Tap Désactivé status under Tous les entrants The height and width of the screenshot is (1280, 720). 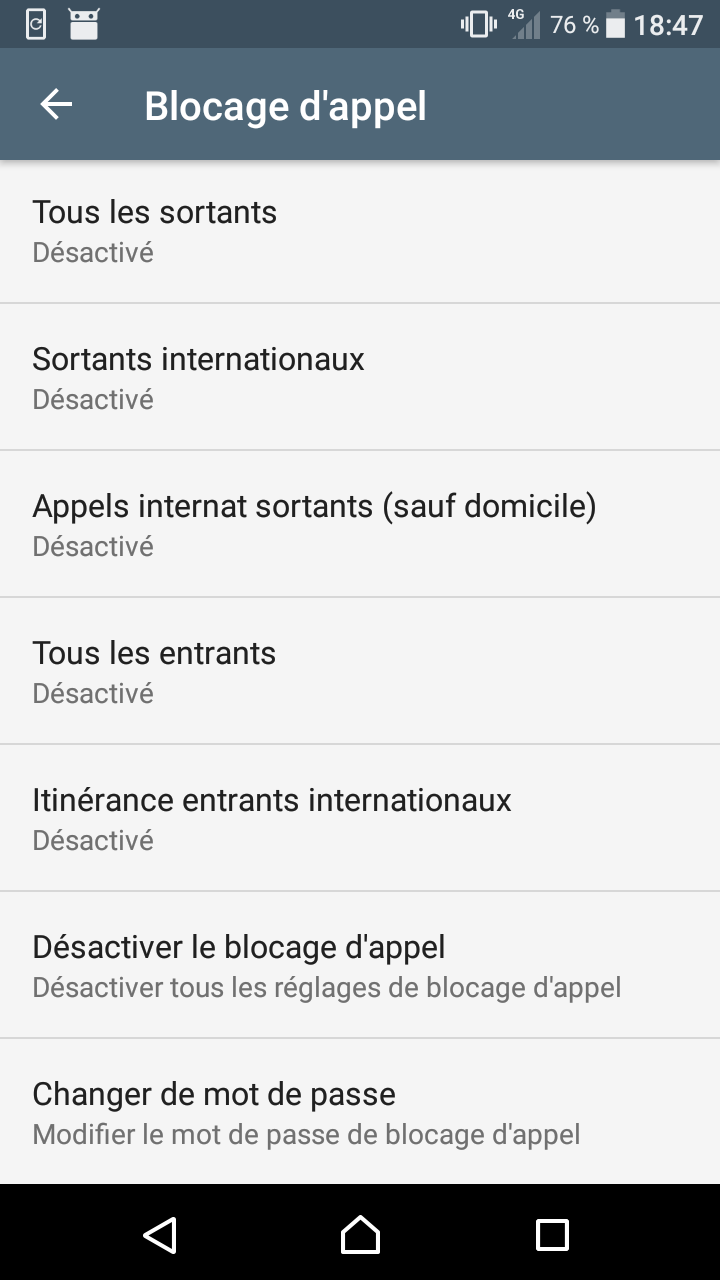pyautogui.click(x=93, y=693)
